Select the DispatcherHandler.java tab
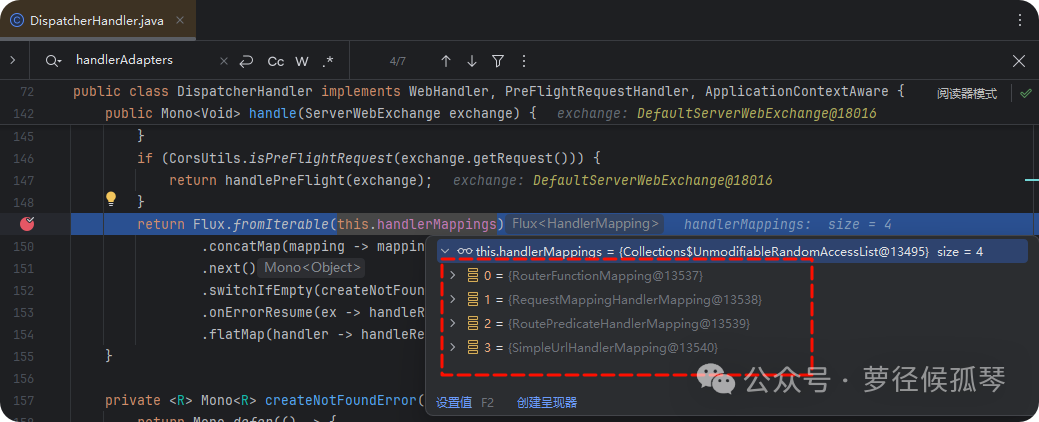The height and width of the screenshot is (422, 1039). tap(98, 21)
